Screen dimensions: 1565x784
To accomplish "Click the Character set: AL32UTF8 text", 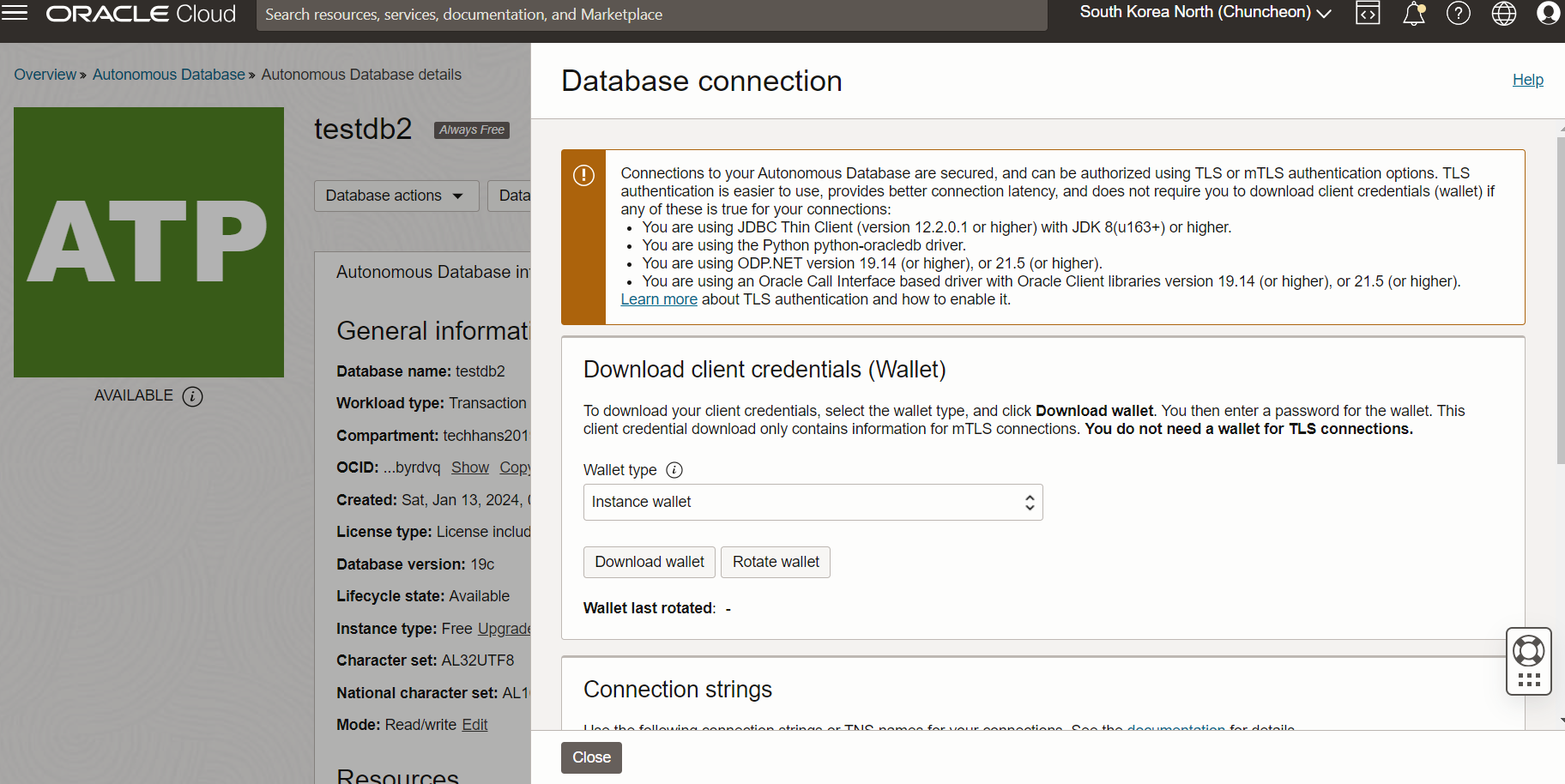I will click(425, 660).
